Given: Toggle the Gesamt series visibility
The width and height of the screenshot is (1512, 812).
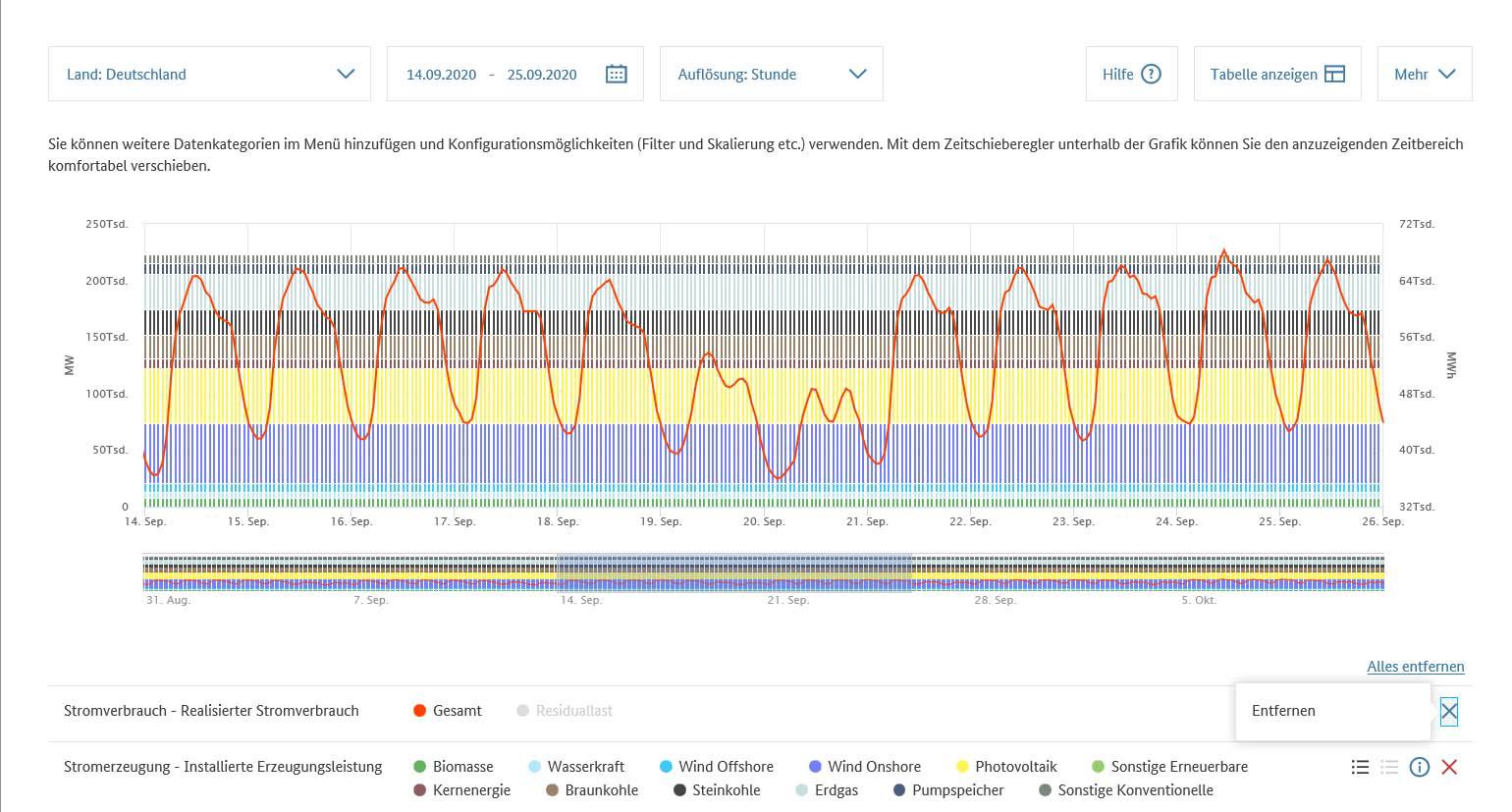Looking at the screenshot, I should pos(449,711).
